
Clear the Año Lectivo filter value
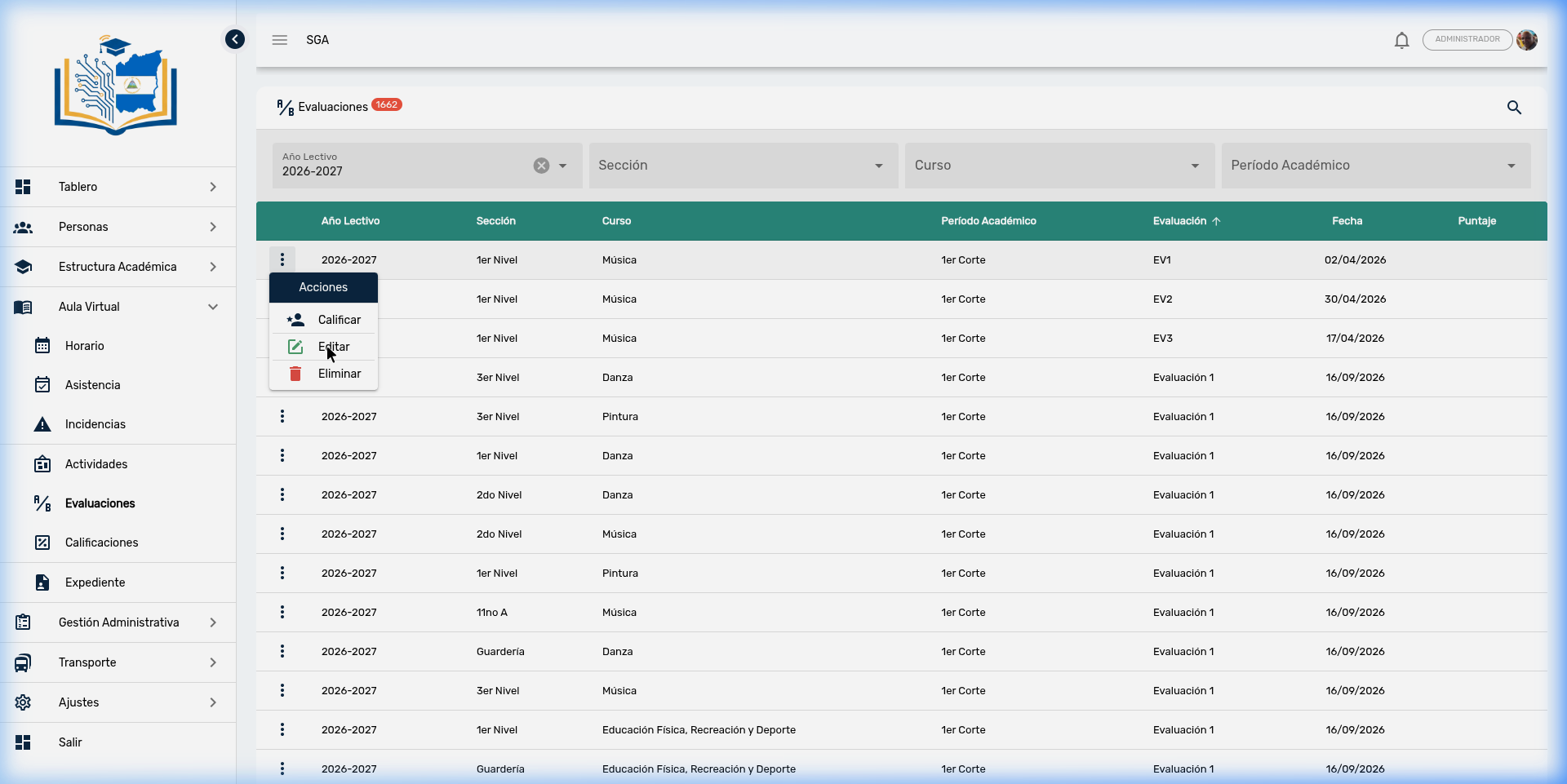tap(541, 166)
